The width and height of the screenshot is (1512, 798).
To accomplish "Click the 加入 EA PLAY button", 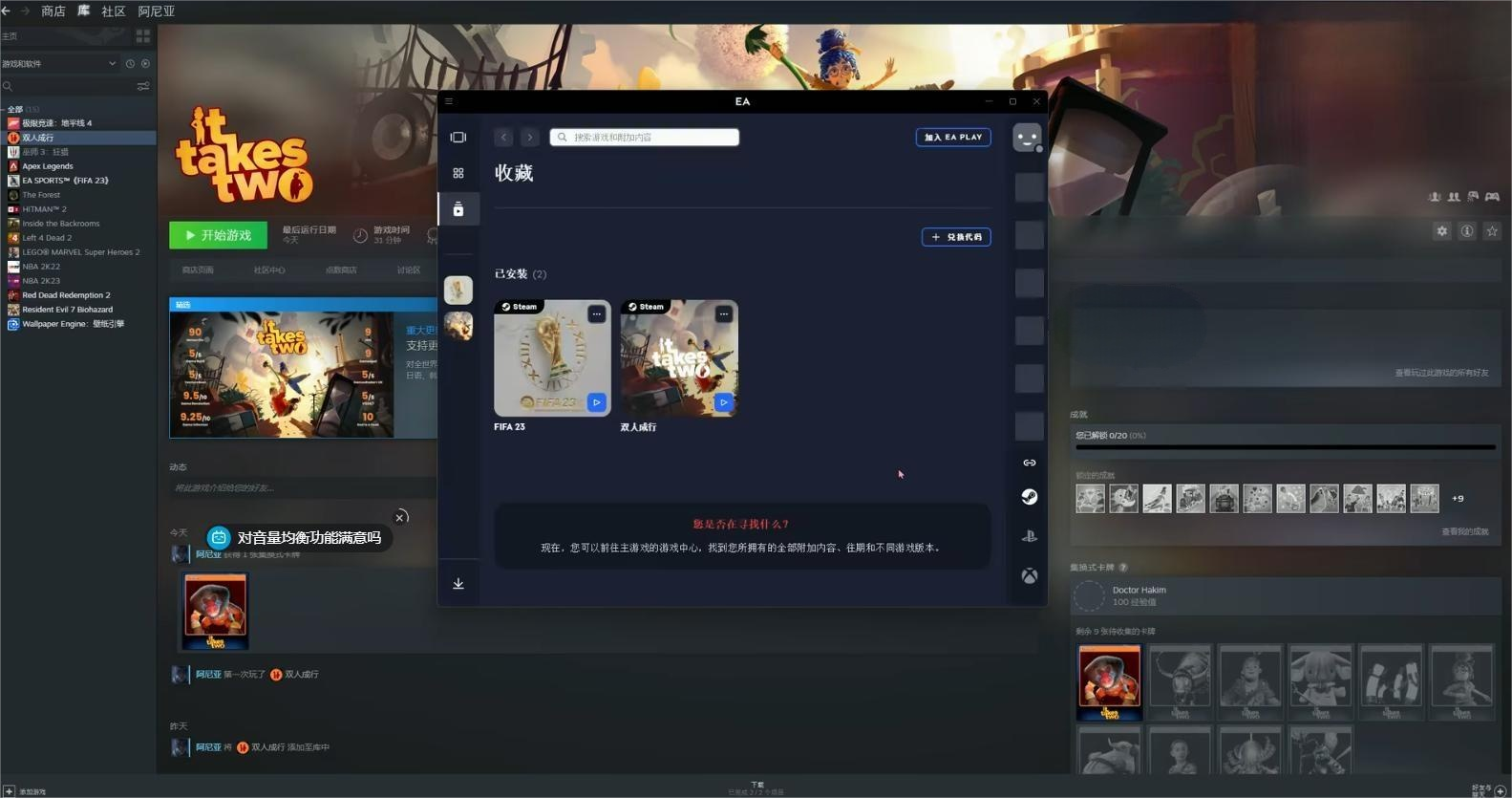I will click(953, 137).
